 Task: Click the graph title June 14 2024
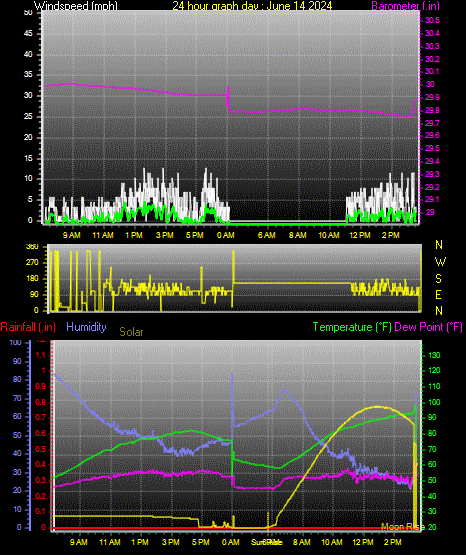[252, 5]
